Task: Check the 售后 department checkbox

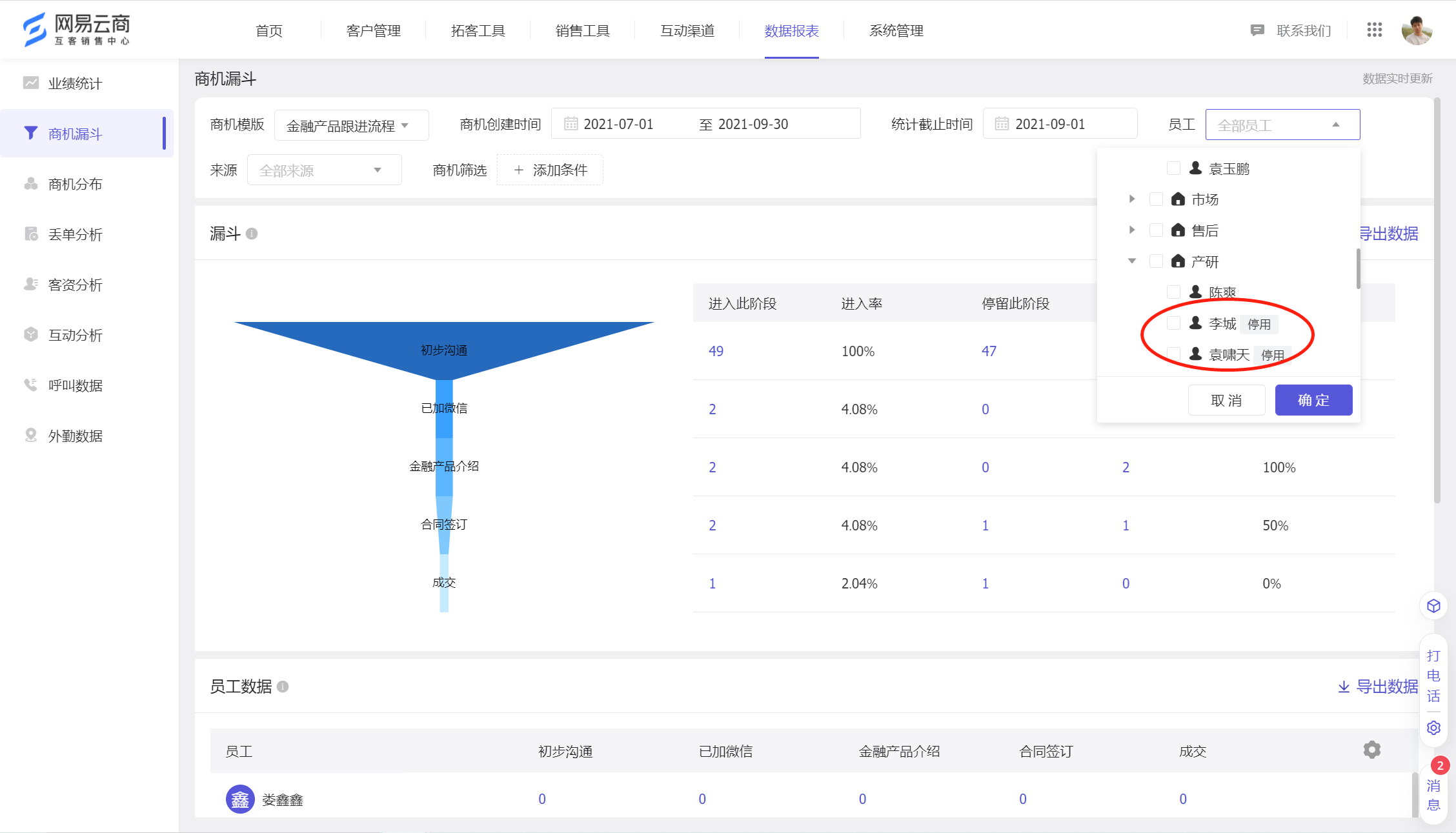Action: point(1156,230)
